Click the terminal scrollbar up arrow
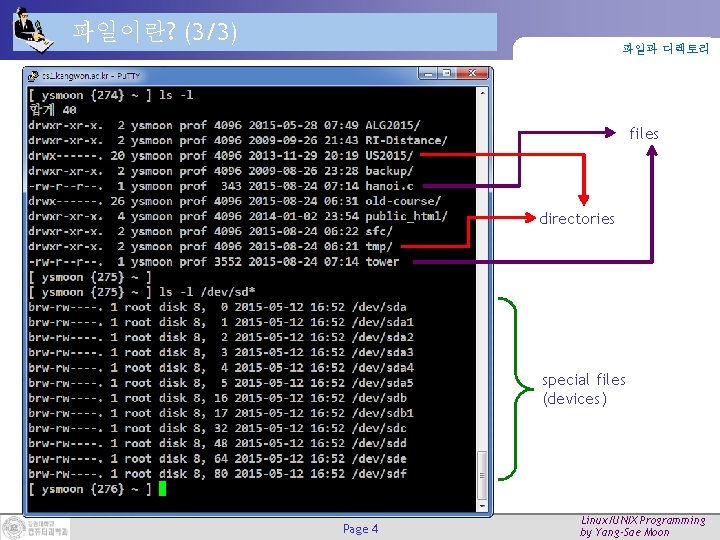Screen dimensions: 720x540 coord(482,93)
